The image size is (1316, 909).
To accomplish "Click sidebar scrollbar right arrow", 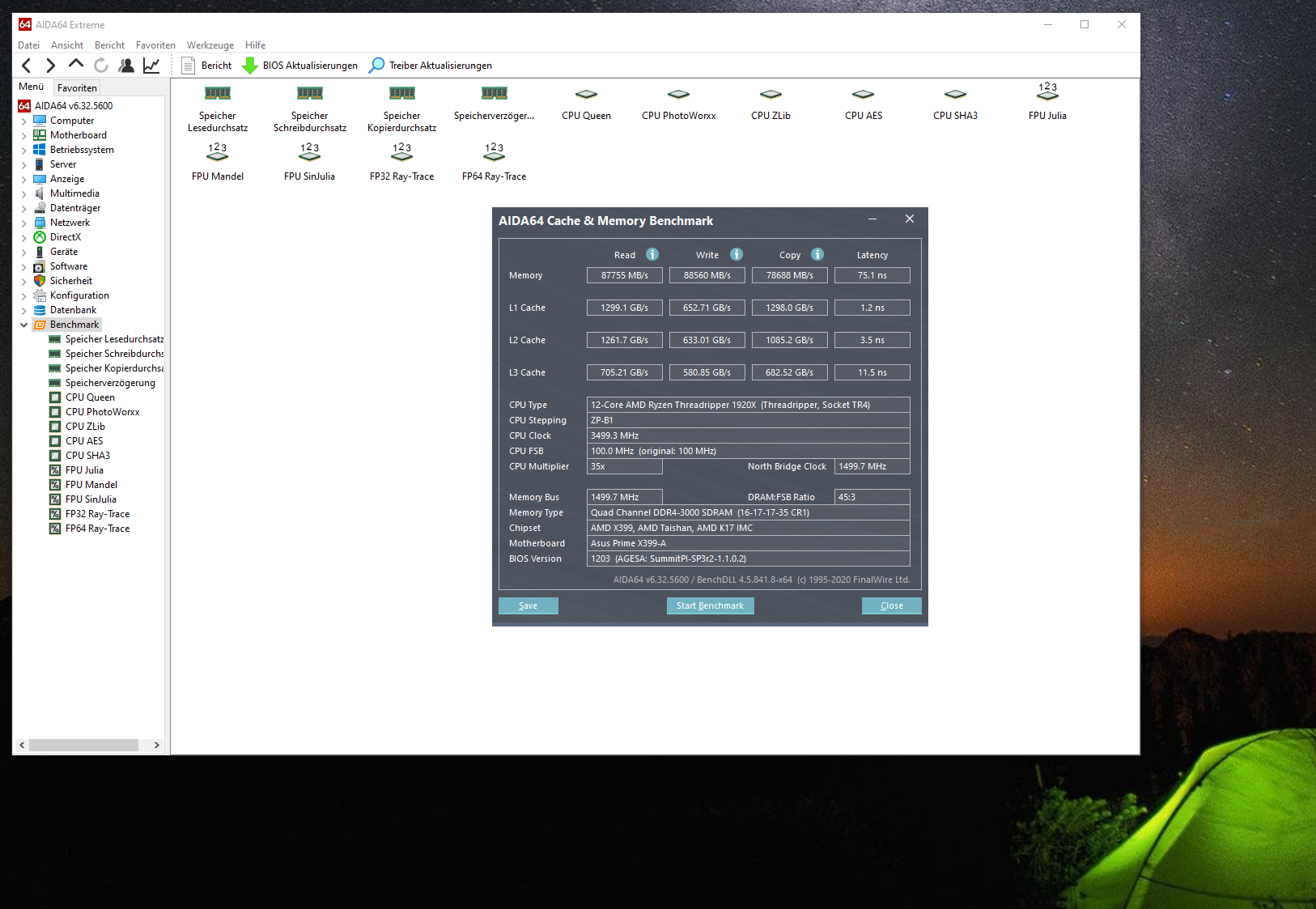I will [156, 745].
